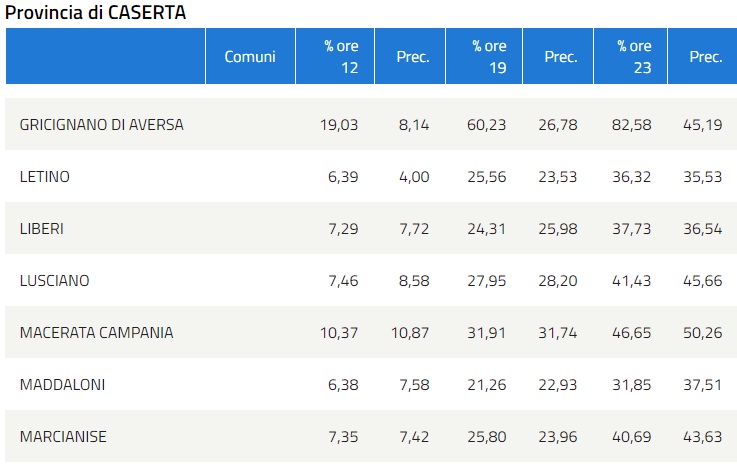This screenshot has width=737, height=465.
Task: Select the % ore 12 column header
Action: pos(341,57)
